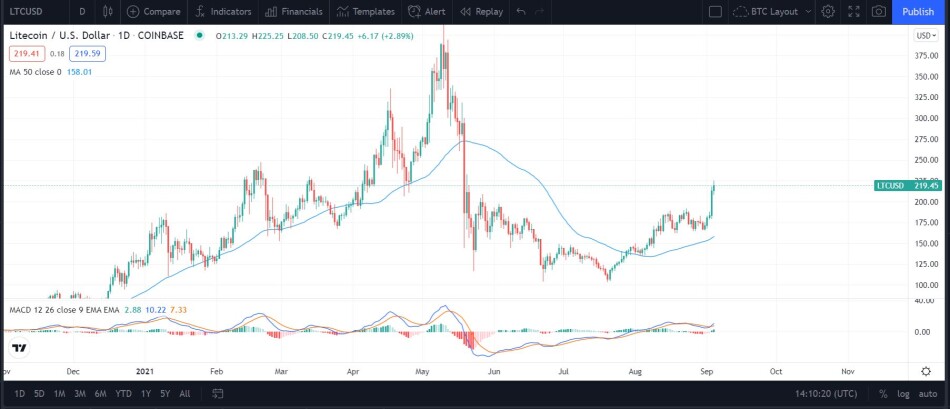Open the candlestick chart style selector

tap(108, 12)
